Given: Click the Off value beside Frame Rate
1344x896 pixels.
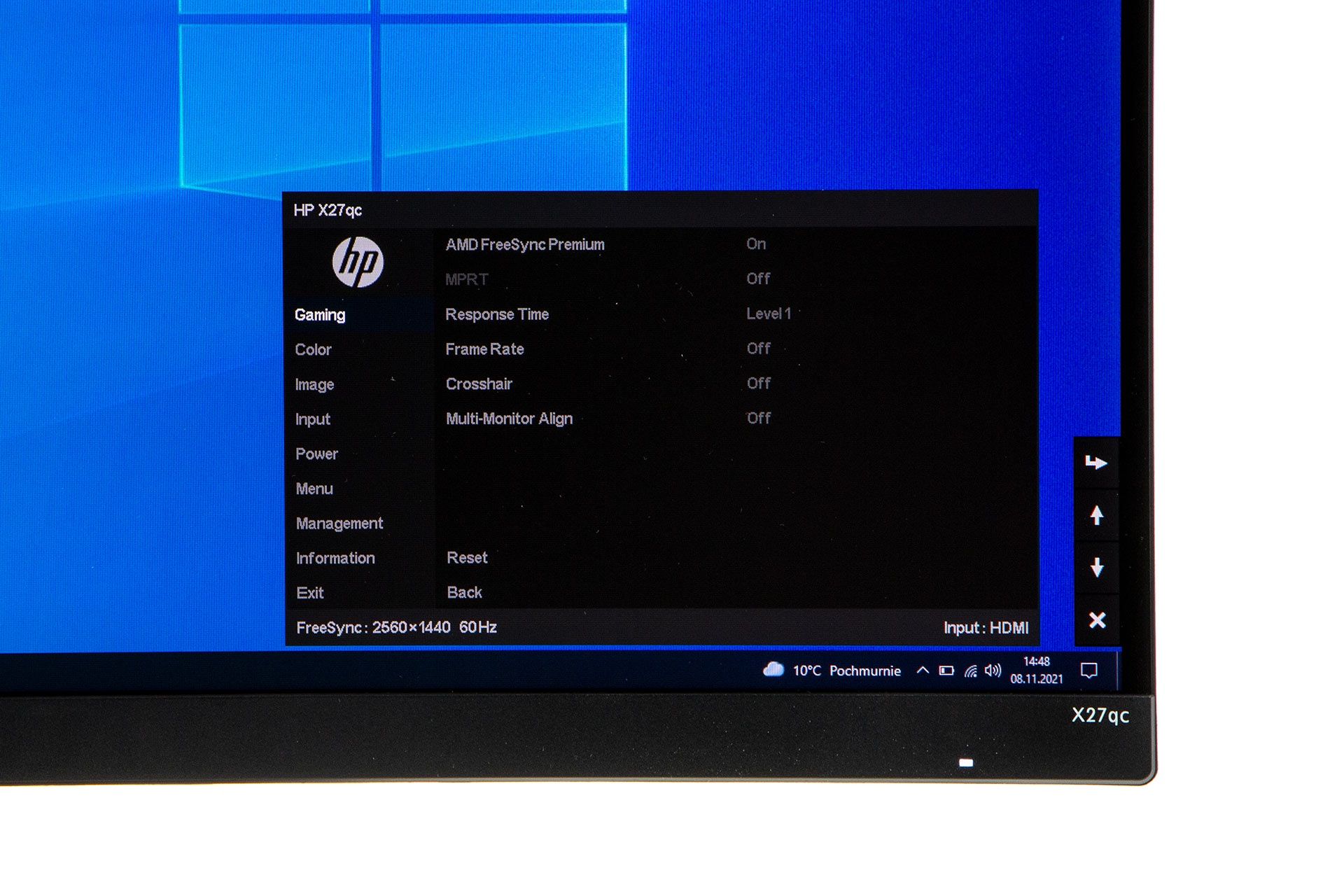Looking at the screenshot, I should click(x=758, y=348).
